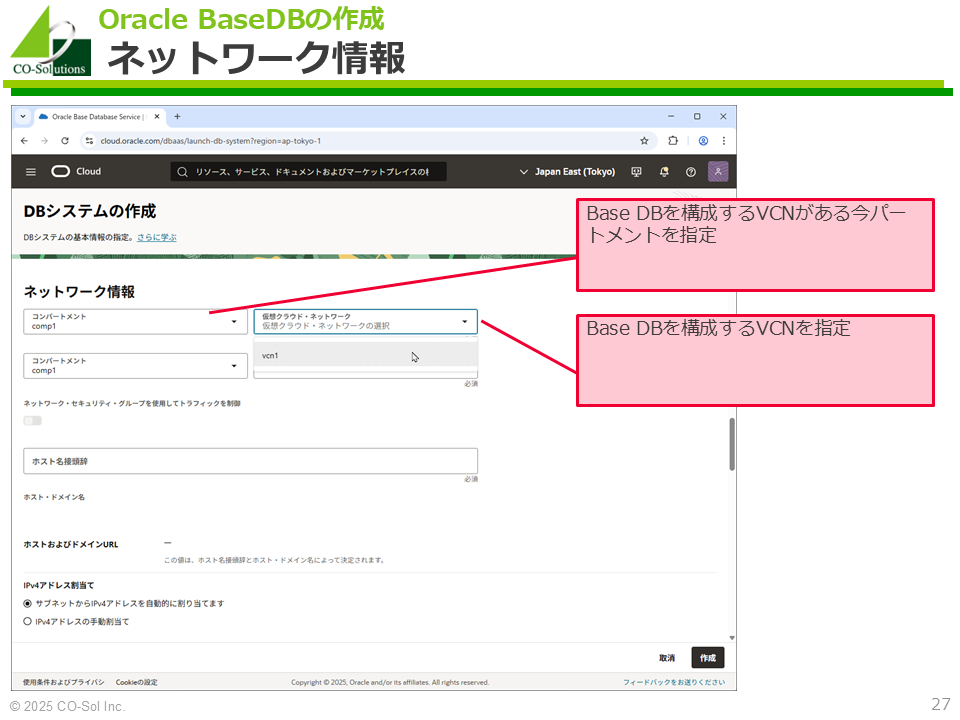Image resolution: width=960 pixels, height=720 pixels.
Task: Open the notifications bell icon
Action: coord(664,172)
